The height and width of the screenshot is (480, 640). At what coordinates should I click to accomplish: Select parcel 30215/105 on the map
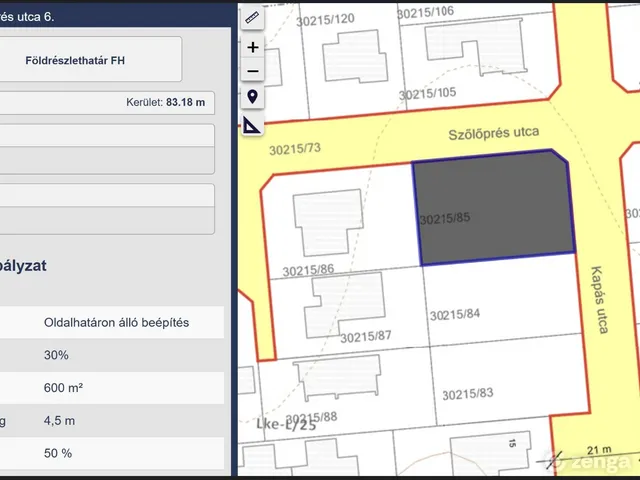[427, 93]
